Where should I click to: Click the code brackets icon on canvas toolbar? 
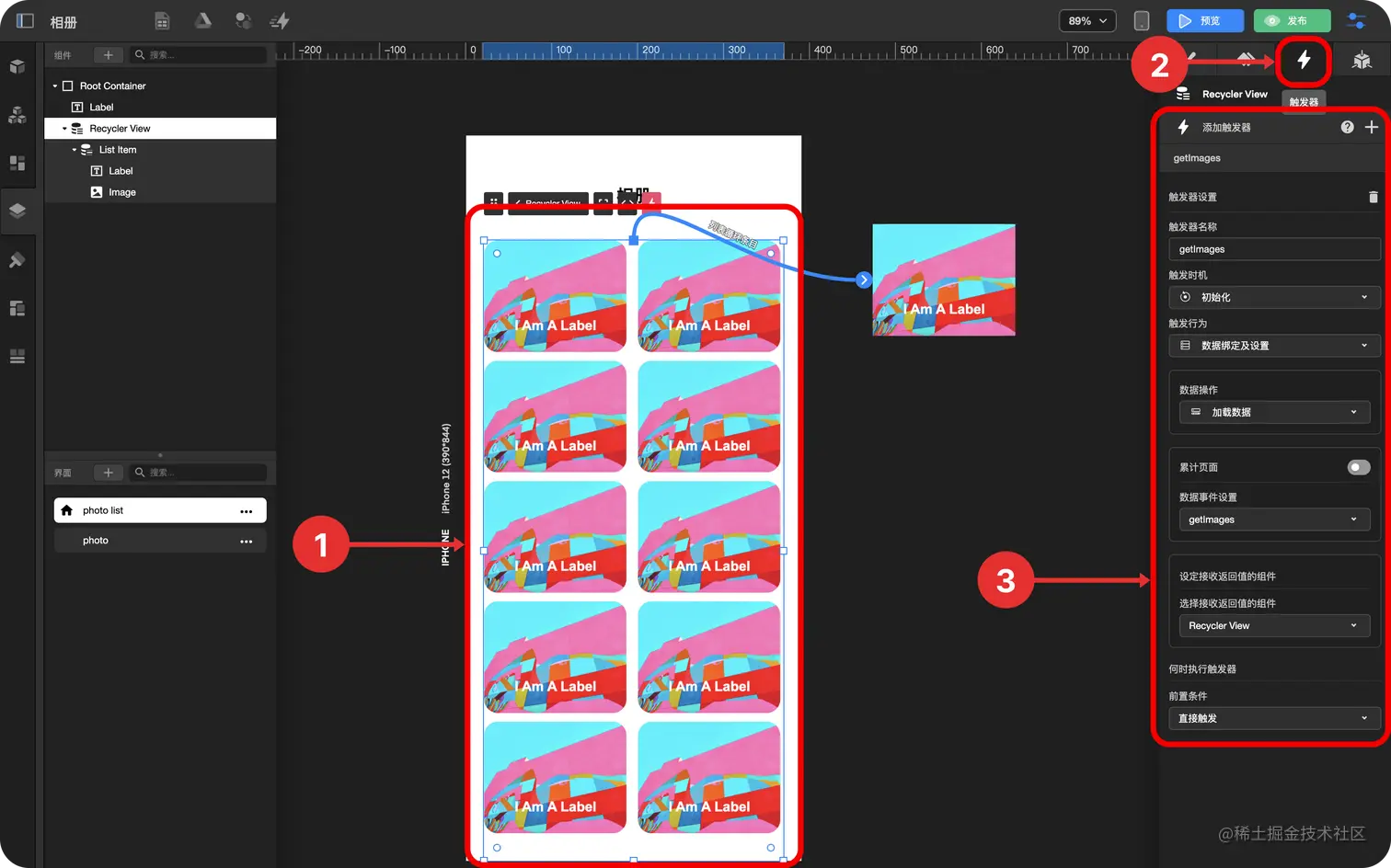click(627, 202)
